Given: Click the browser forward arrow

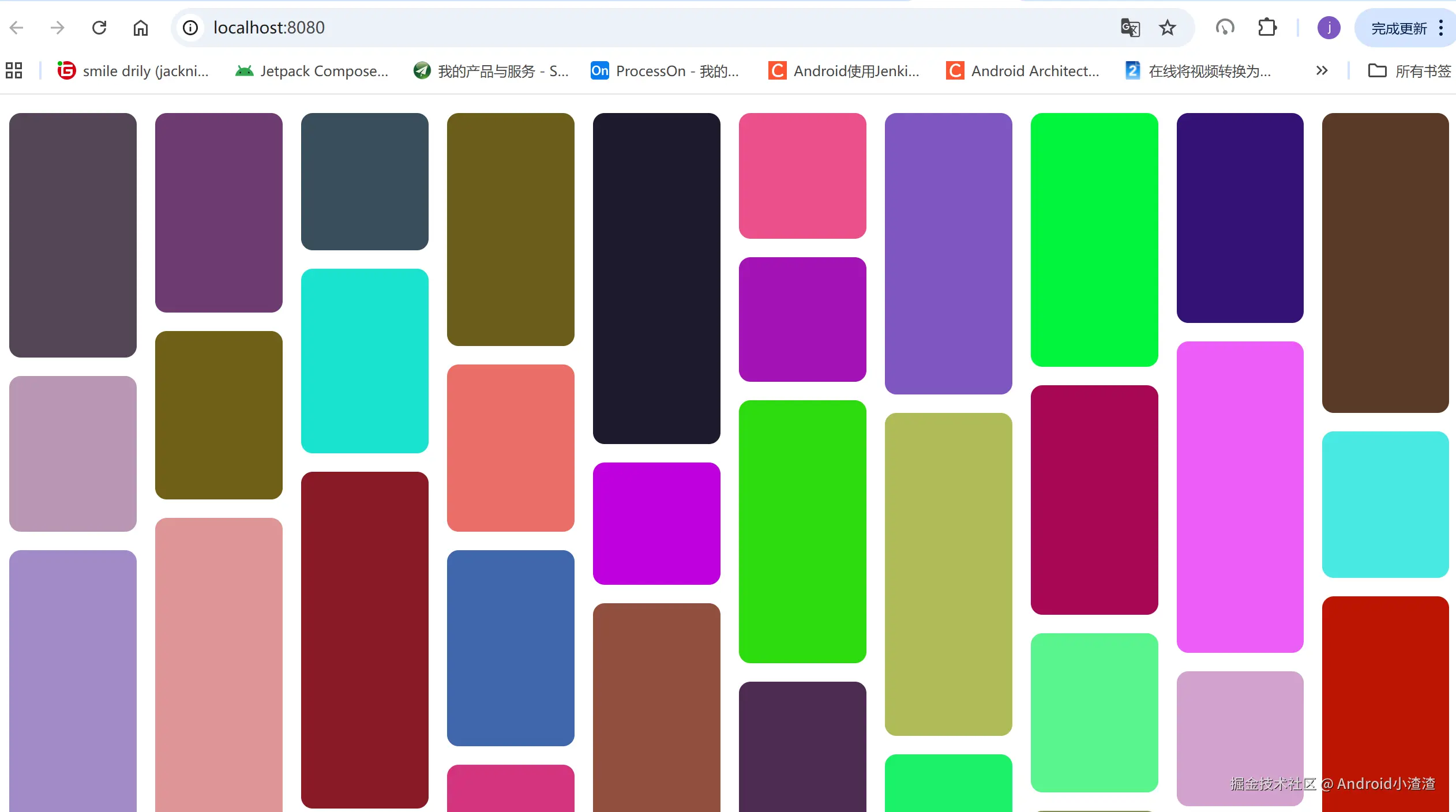Looking at the screenshot, I should click(x=58, y=28).
